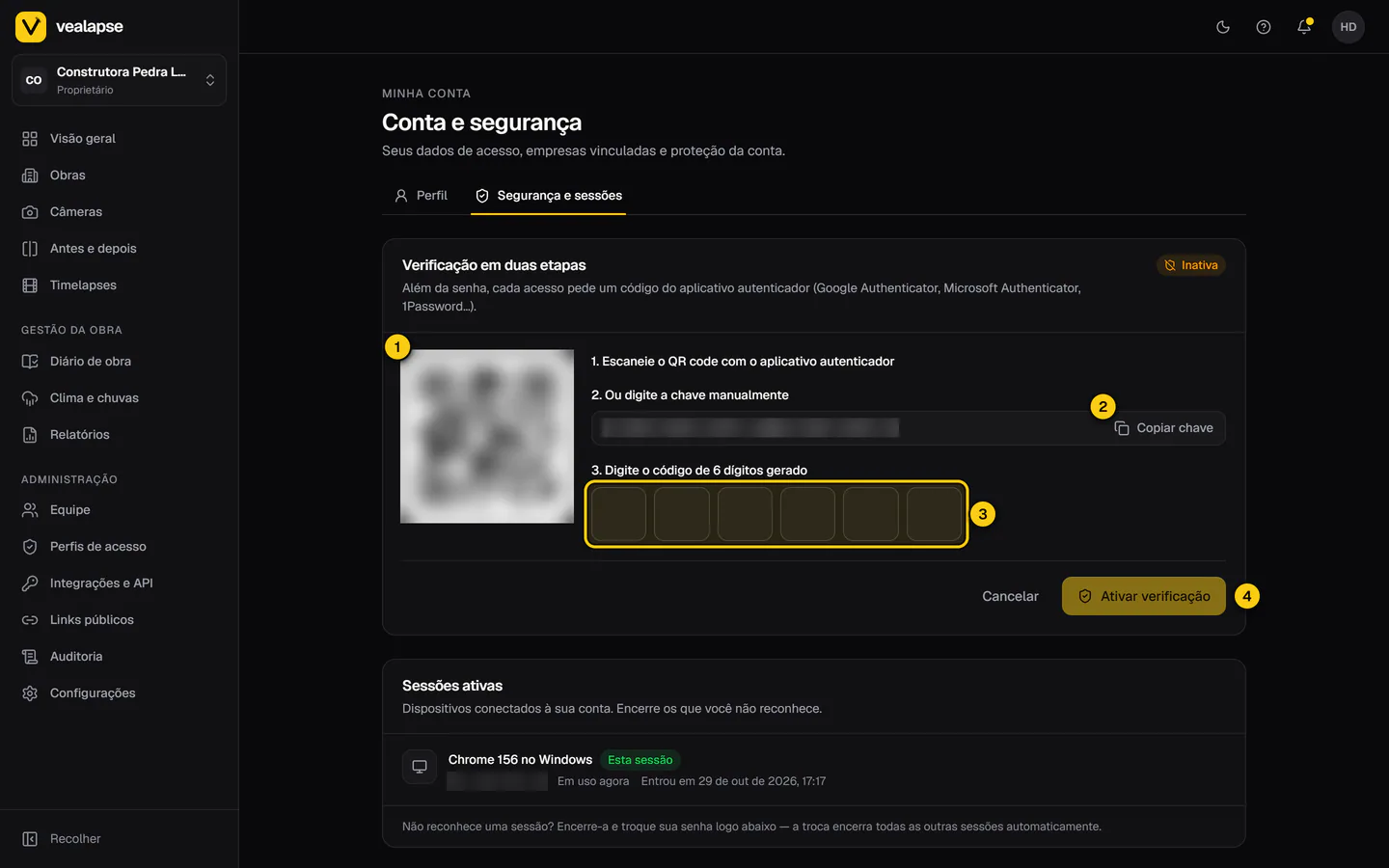Expand the Construtora Pedra company switcher
This screenshot has width=1389, height=868.
[119, 80]
